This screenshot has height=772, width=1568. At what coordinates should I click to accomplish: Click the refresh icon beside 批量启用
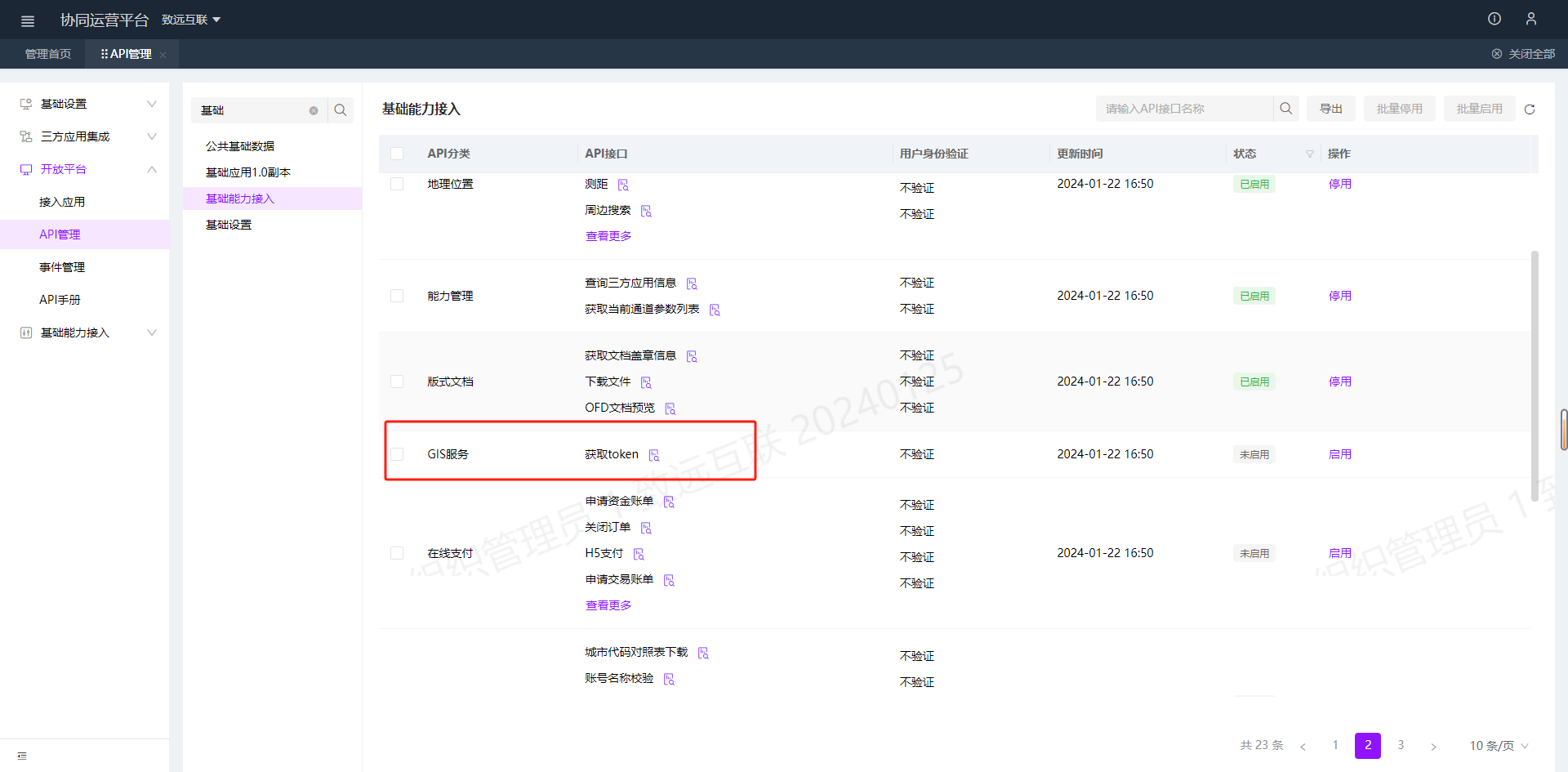coord(1530,109)
